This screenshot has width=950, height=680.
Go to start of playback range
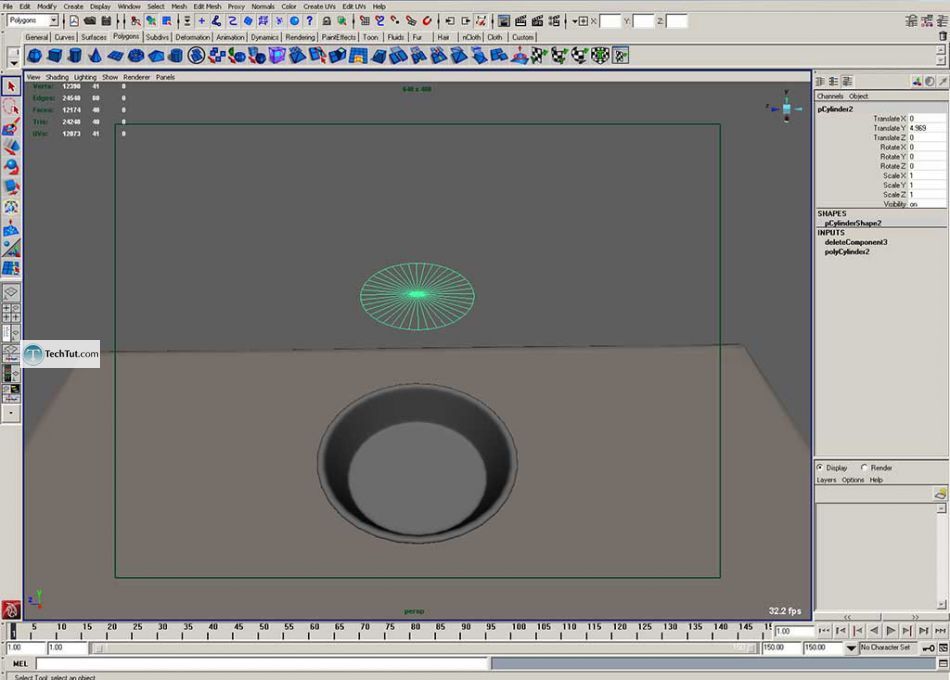823,631
